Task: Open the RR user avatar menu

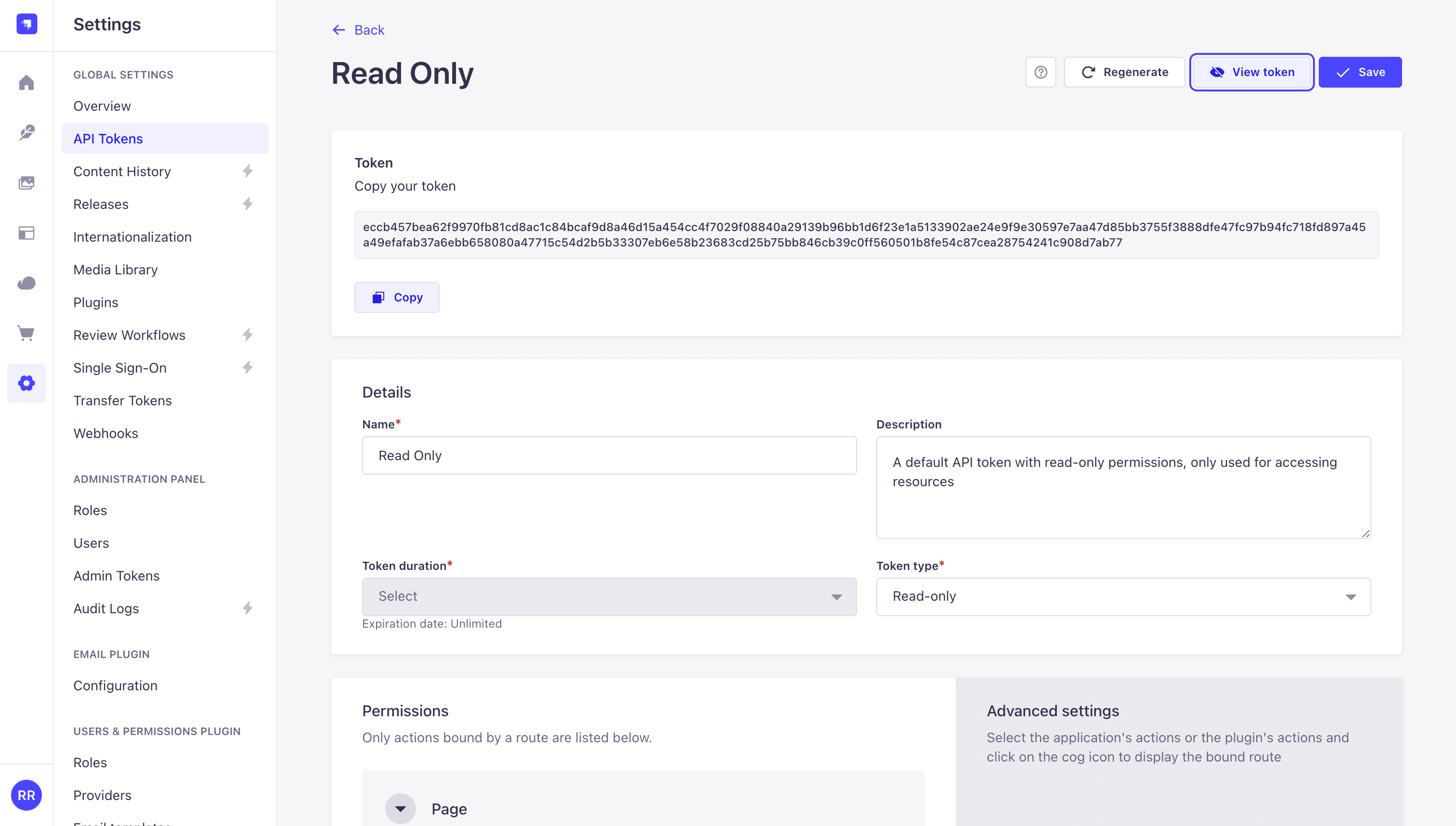Action: pos(26,795)
